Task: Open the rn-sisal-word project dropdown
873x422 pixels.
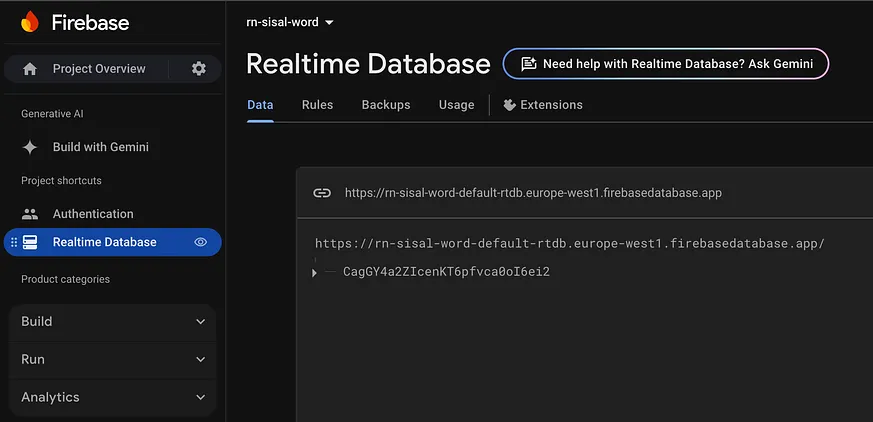Action: pos(290,22)
